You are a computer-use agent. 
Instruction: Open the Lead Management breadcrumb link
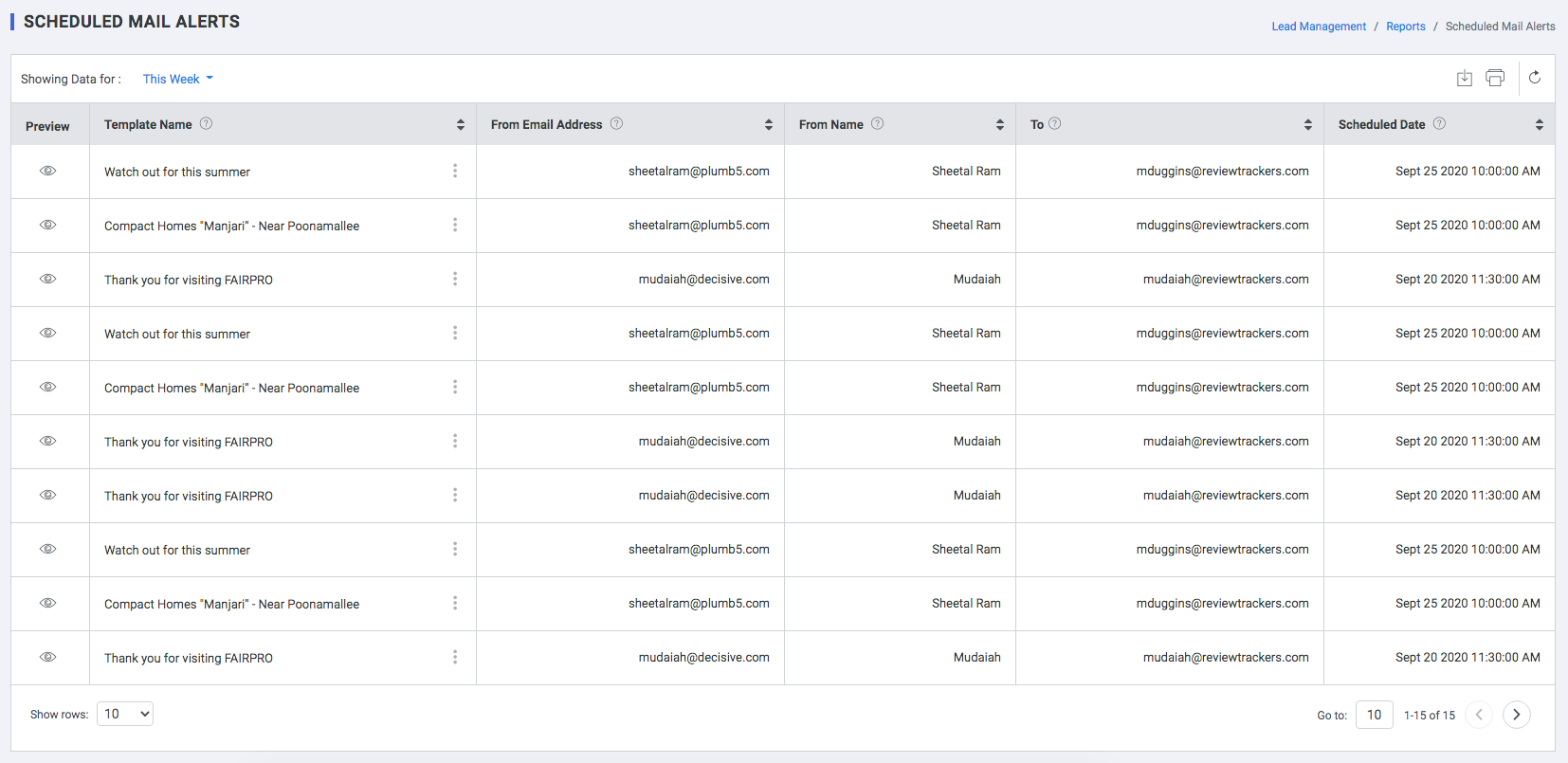[x=1319, y=27]
